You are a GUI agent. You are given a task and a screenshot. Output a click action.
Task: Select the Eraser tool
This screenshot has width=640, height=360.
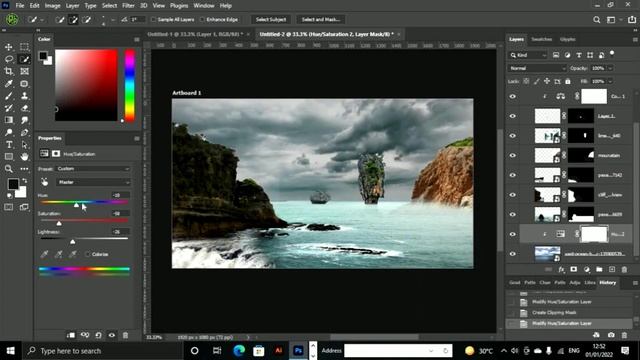coord(24,108)
